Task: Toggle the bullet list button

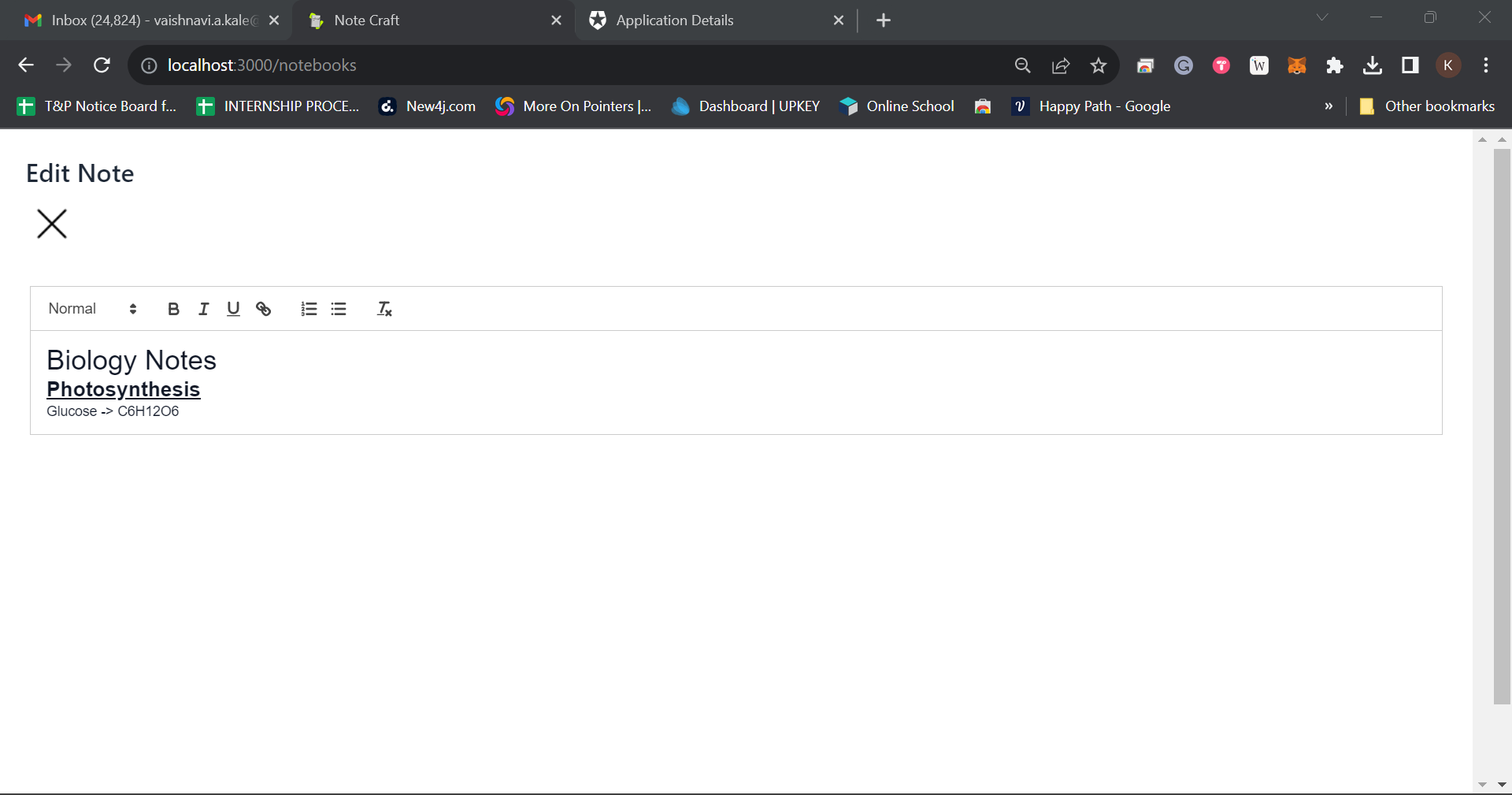Action: [x=339, y=309]
